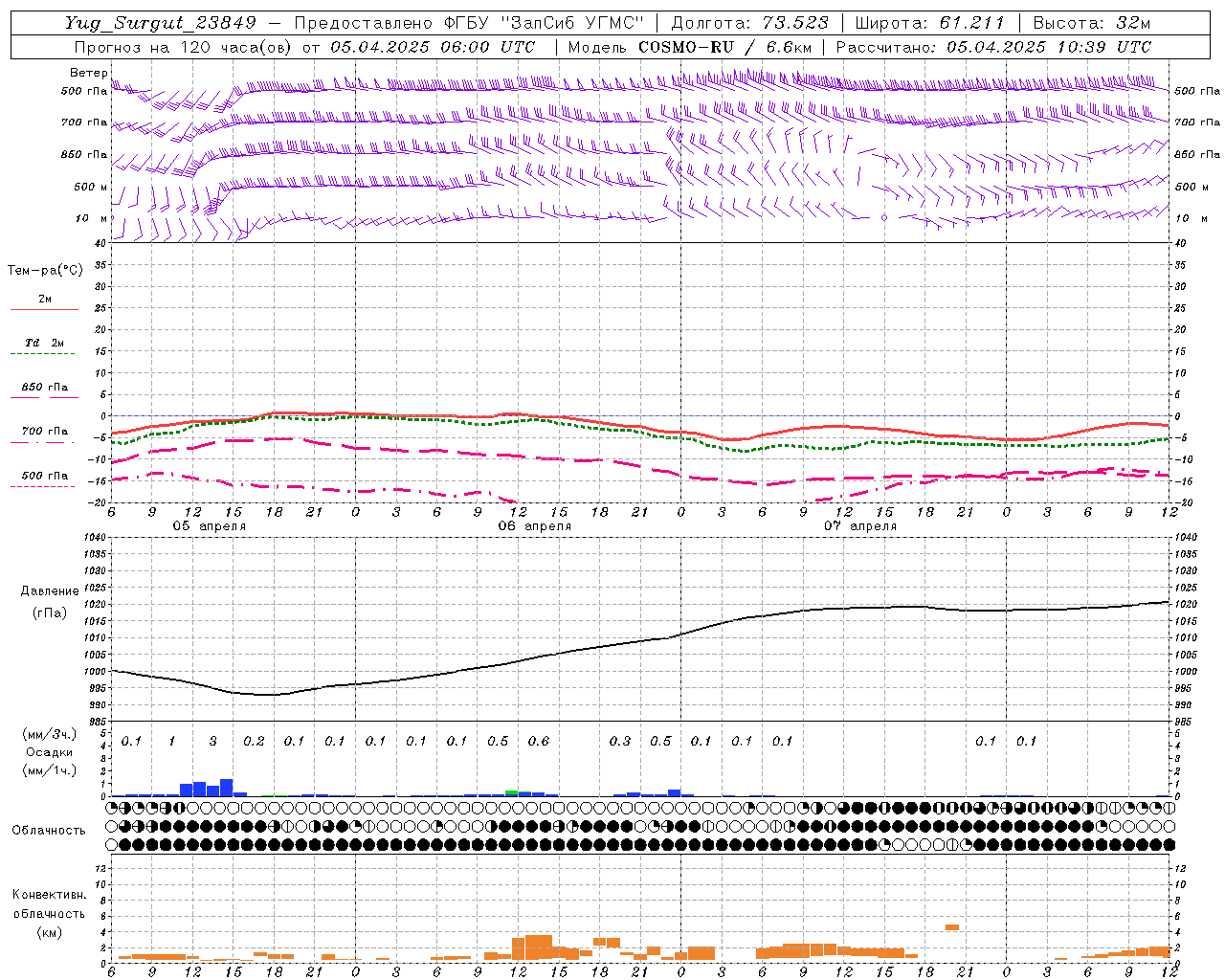This screenshot has height=980, width=1225.
Task: Click the Ветер panel label
Action: click(x=88, y=73)
